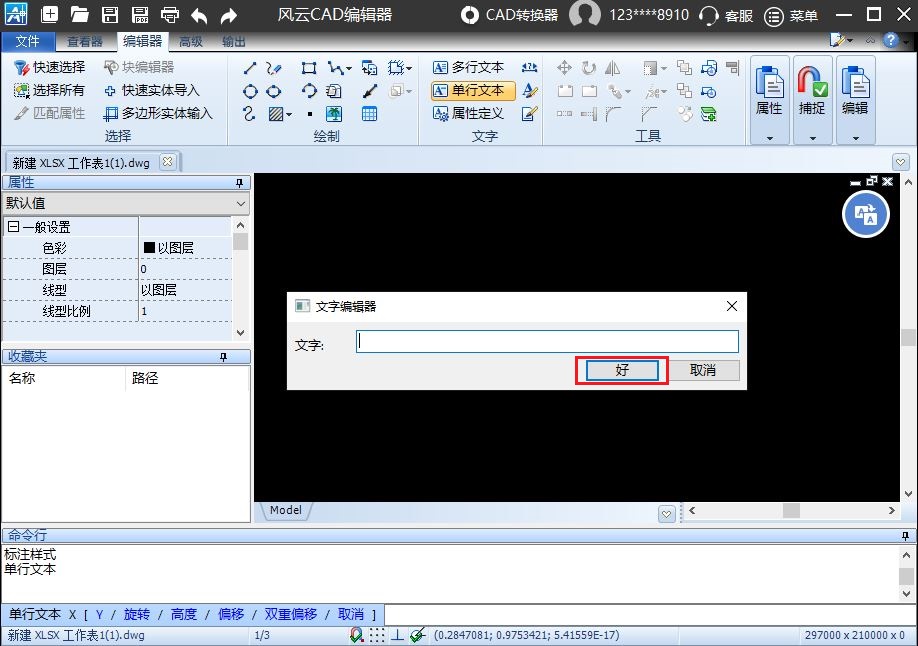918x646 pixels.
Task: Click the insert table grid icon
Action: [369, 114]
